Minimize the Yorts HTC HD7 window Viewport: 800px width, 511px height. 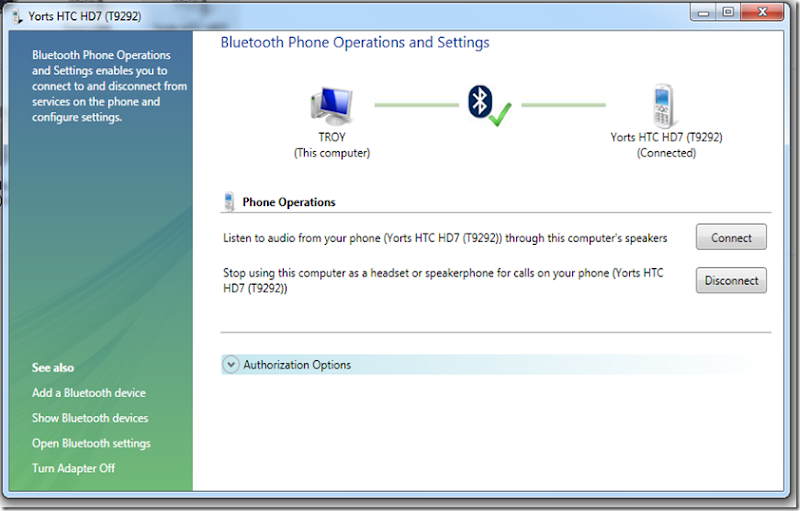pos(703,12)
